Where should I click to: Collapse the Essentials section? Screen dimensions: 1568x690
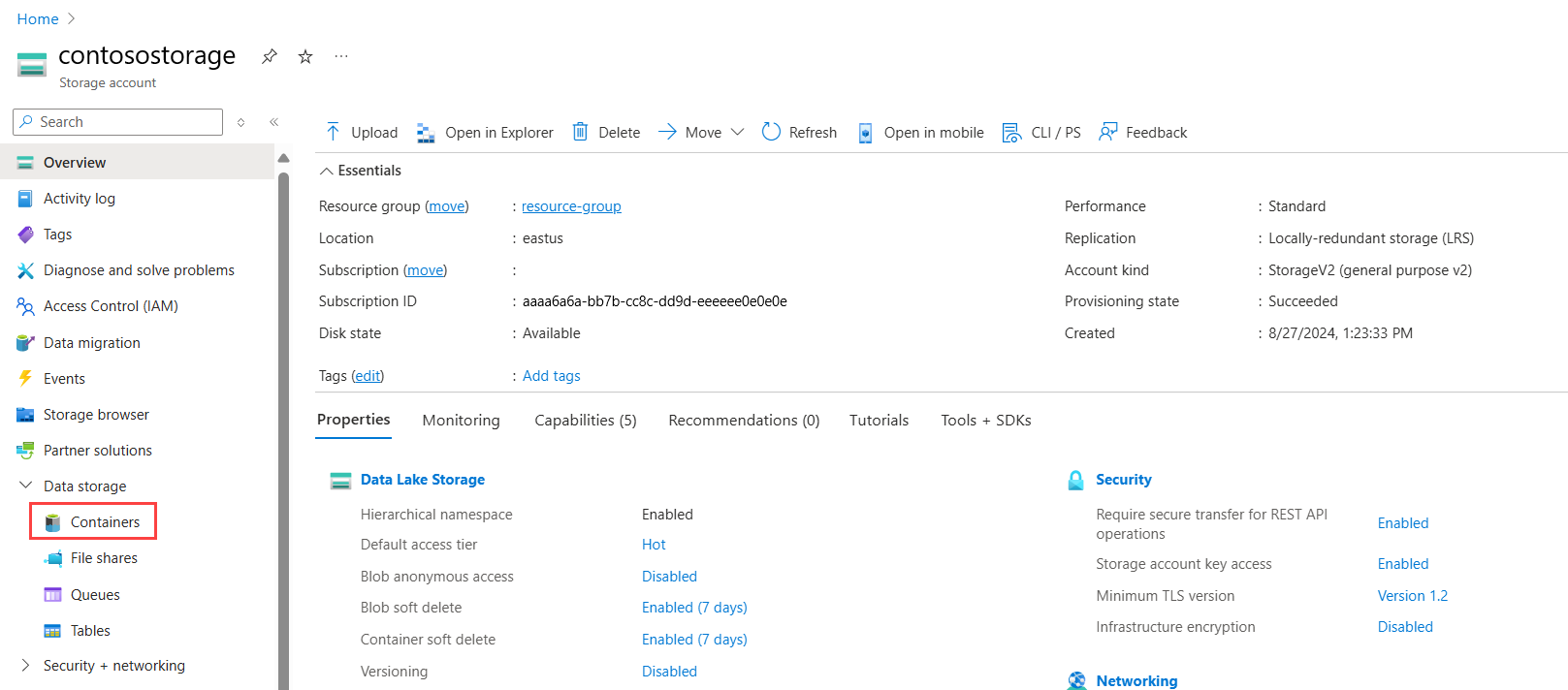[327, 171]
